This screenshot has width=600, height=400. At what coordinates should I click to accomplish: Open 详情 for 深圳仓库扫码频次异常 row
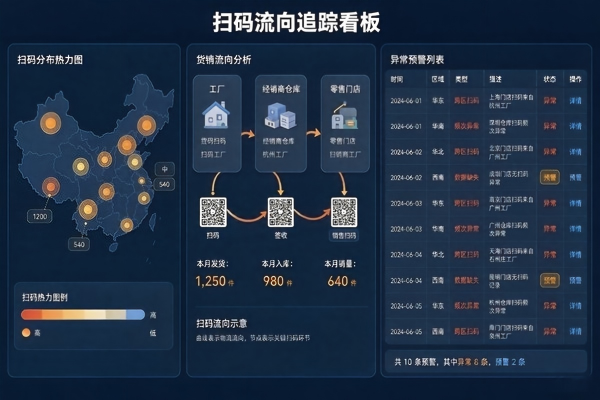click(x=575, y=126)
